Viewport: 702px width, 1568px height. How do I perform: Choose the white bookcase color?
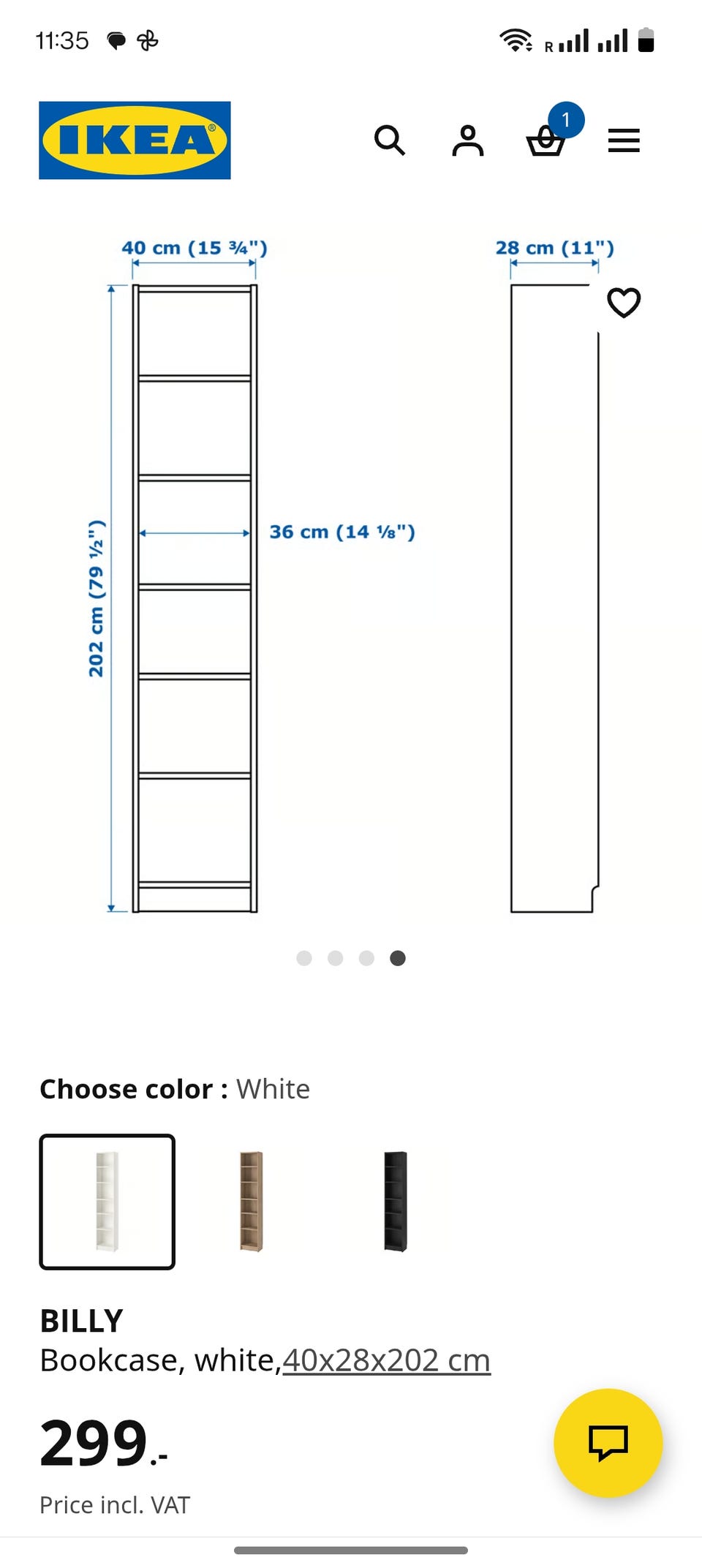(107, 1202)
